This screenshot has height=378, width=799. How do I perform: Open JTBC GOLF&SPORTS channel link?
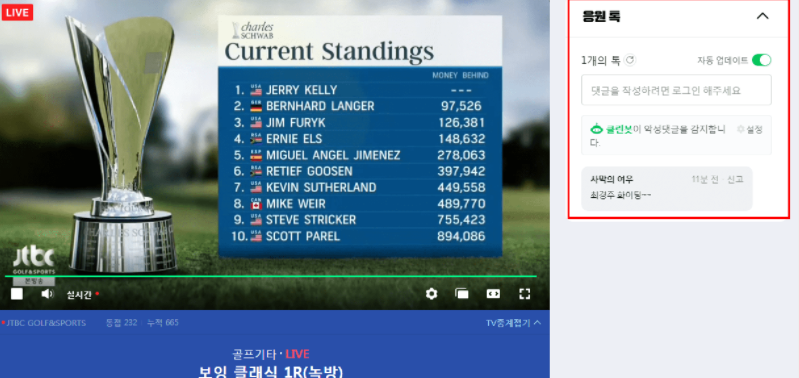click(46, 323)
